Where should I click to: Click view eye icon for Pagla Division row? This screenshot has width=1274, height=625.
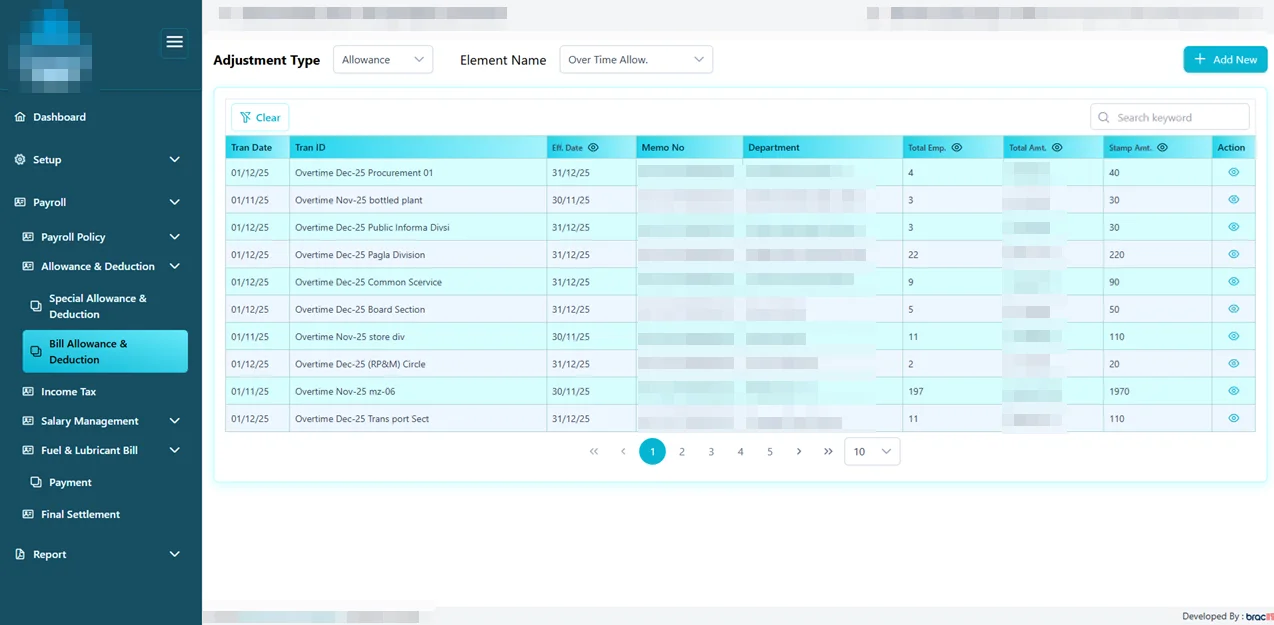pos(1233,254)
